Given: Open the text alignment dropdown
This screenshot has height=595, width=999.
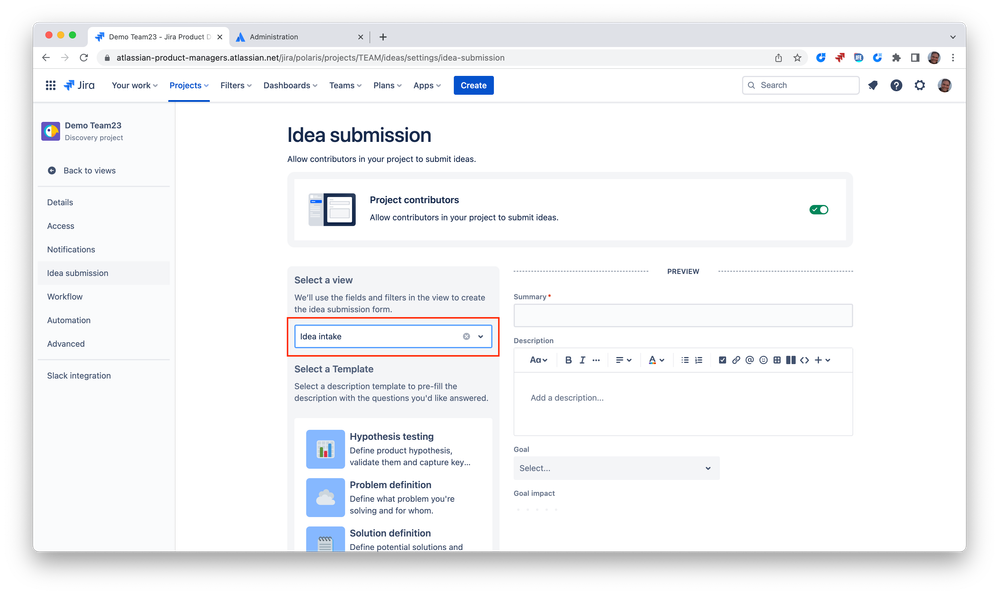Looking at the screenshot, I should pyautogui.click(x=623, y=360).
